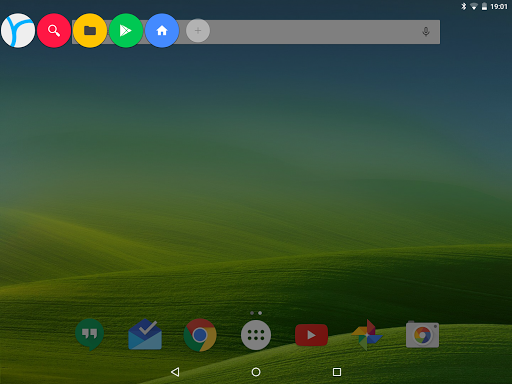Image resolution: width=512 pixels, height=384 pixels.
Task: Tap the white circular launcher logo icon
Action: (x=18, y=30)
